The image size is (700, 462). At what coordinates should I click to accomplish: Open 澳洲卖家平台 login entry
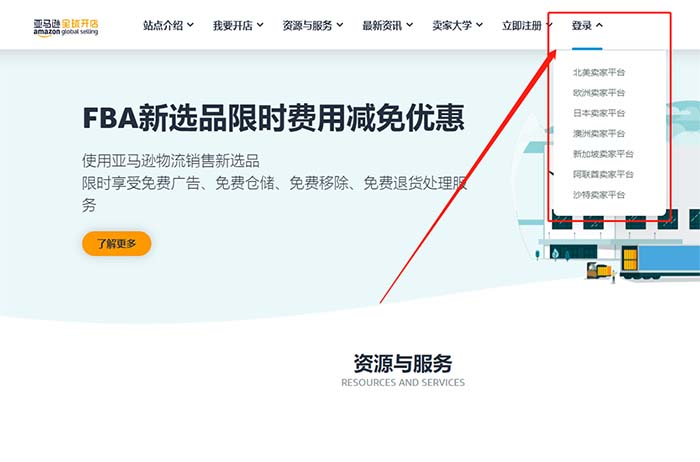point(599,133)
